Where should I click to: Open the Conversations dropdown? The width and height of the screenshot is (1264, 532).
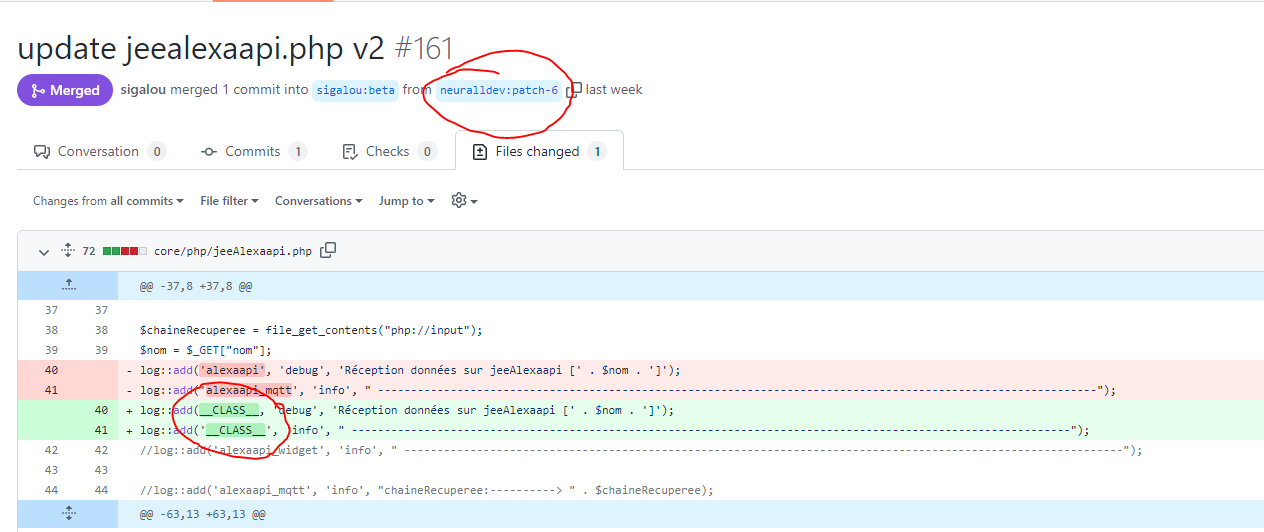coord(319,201)
